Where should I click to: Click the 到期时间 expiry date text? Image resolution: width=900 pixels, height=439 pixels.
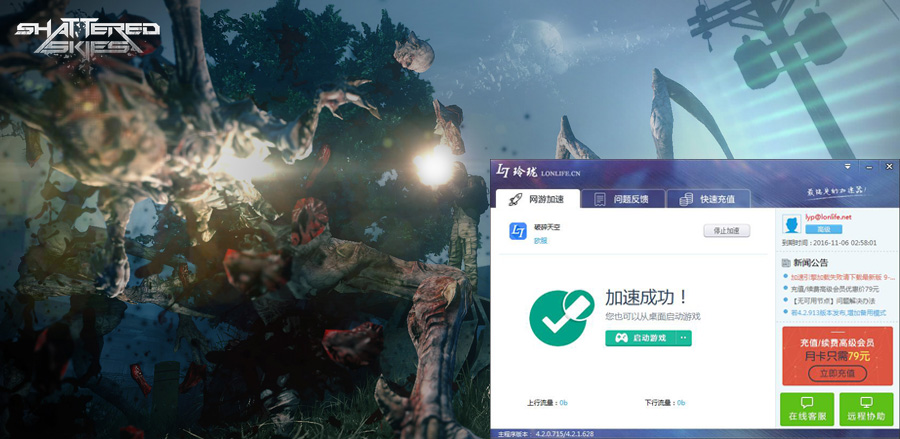tap(829, 243)
